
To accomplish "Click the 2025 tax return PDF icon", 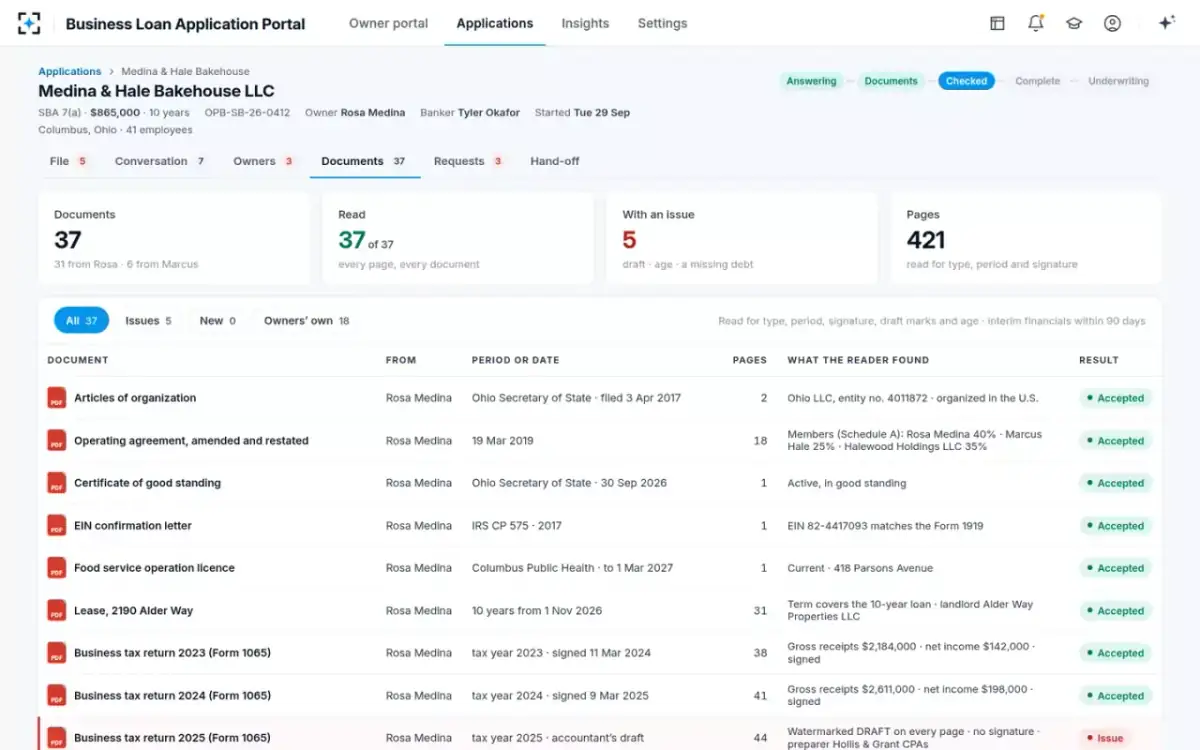I will [57, 738].
